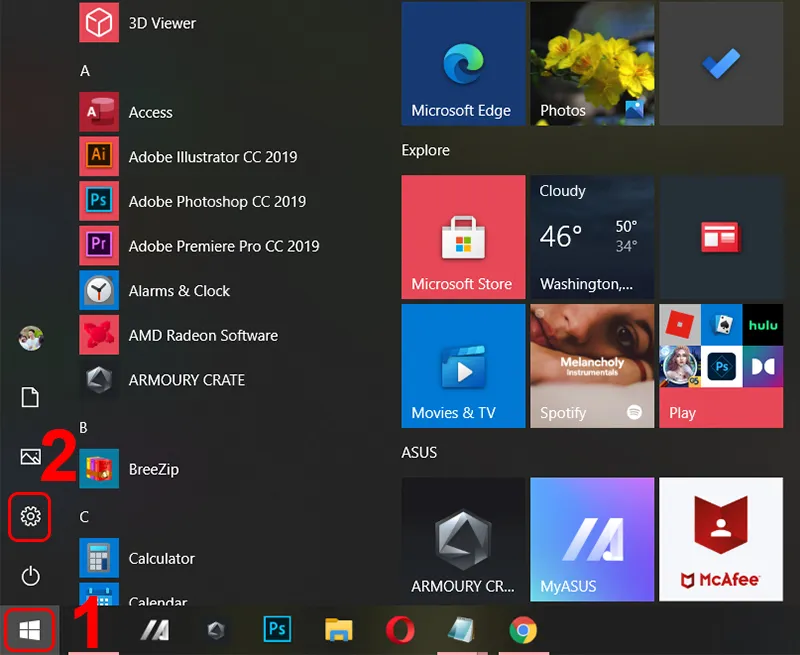Viewport: 800px width, 655px height.
Task: Check the weather on the Cloudy tile
Action: (x=592, y=237)
